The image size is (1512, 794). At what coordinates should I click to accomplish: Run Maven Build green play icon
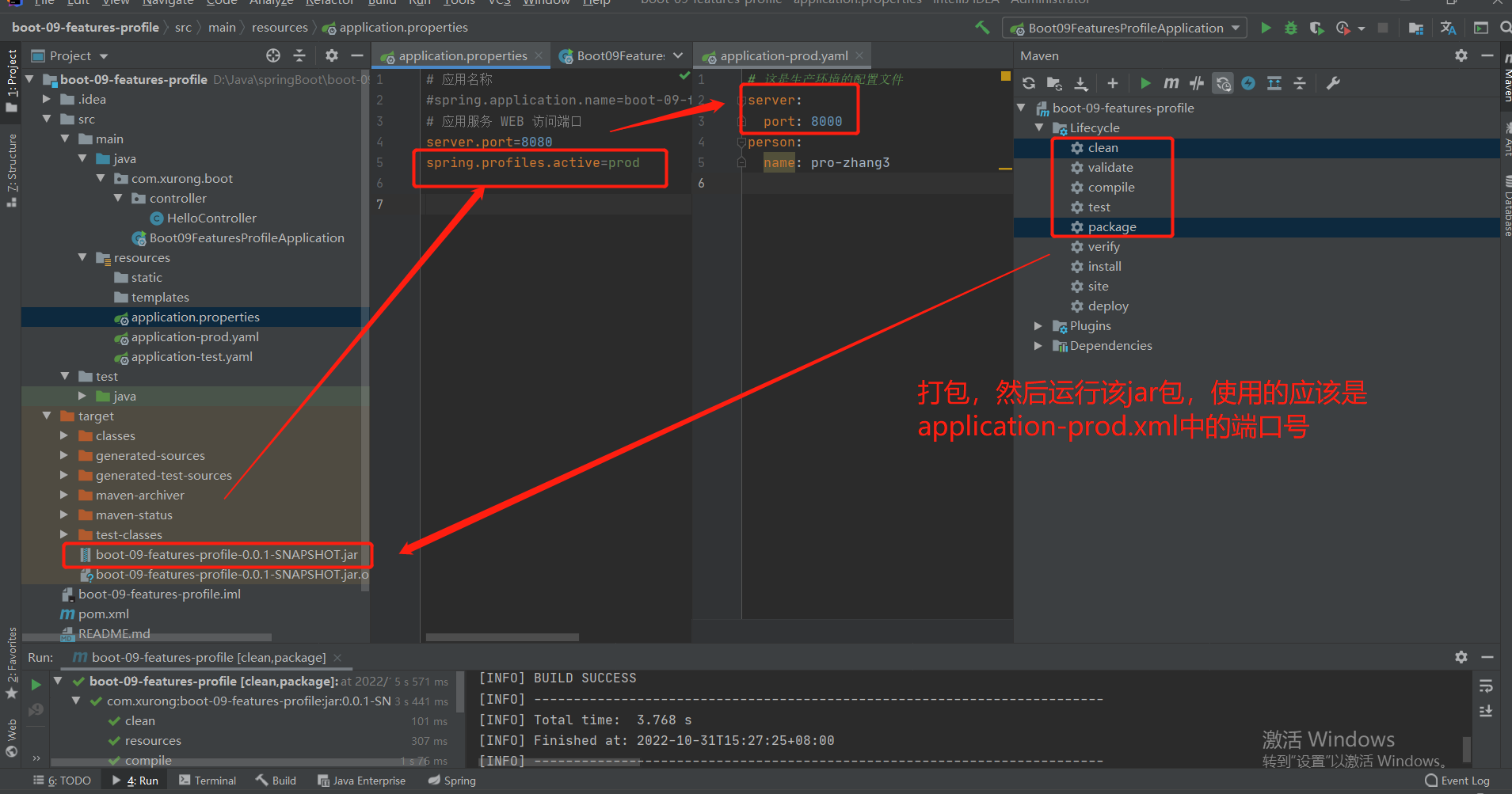coord(1145,83)
